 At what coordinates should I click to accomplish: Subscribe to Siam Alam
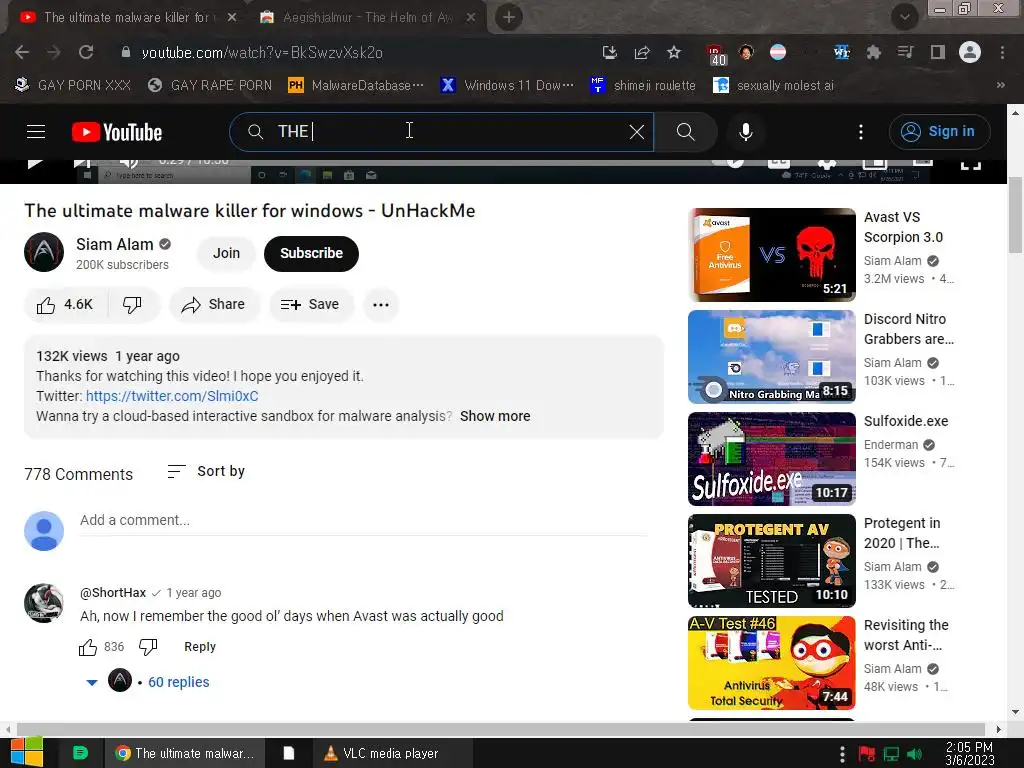pyautogui.click(x=312, y=253)
